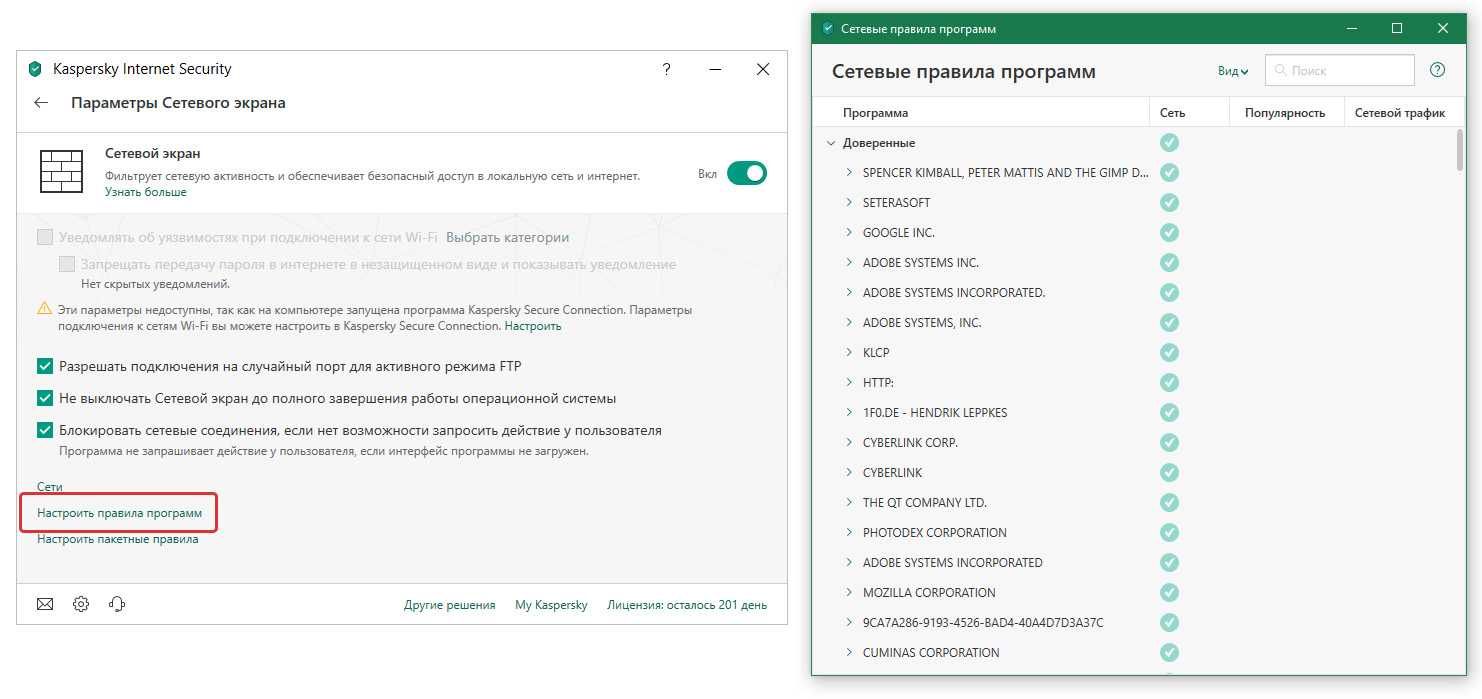Maximize the Сетевые правила программ window
Screen dimensions: 1482x699
[1397, 28]
